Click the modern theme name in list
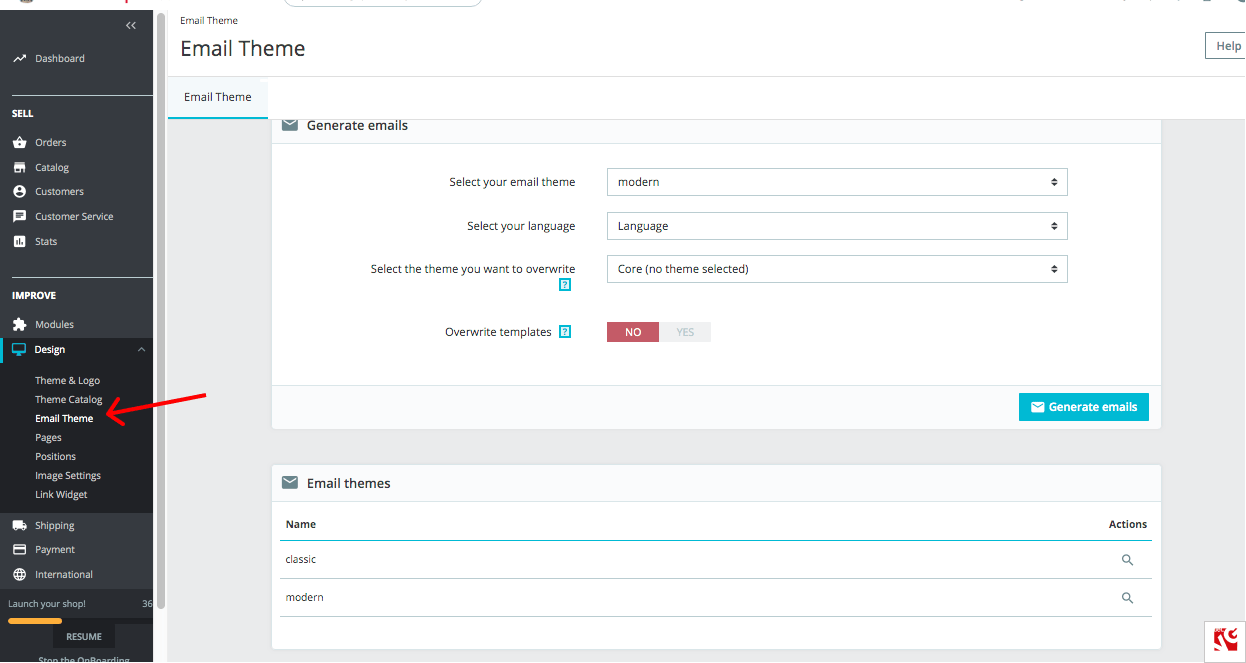 tap(304, 598)
